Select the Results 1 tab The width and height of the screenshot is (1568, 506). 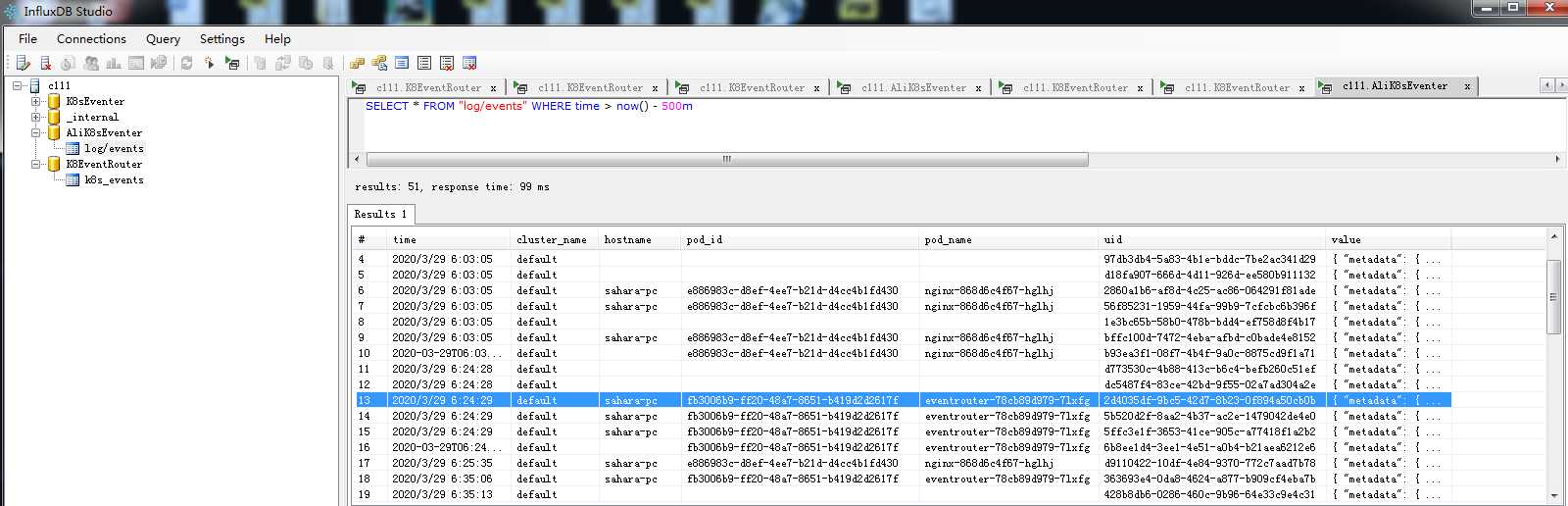[x=381, y=214]
